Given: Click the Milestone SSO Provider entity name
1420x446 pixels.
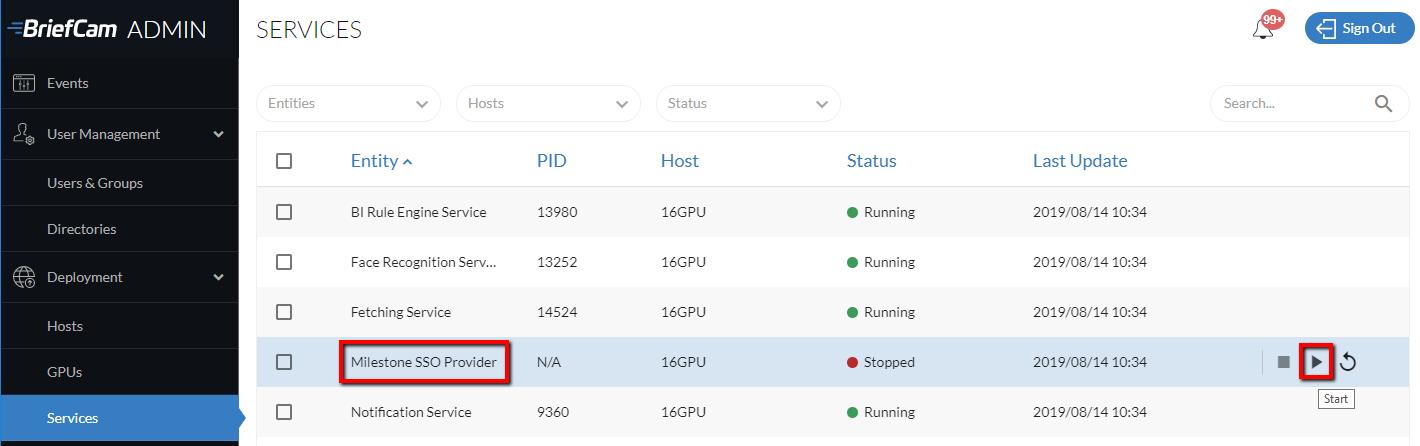Looking at the screenshot, I should pos(424,362).
